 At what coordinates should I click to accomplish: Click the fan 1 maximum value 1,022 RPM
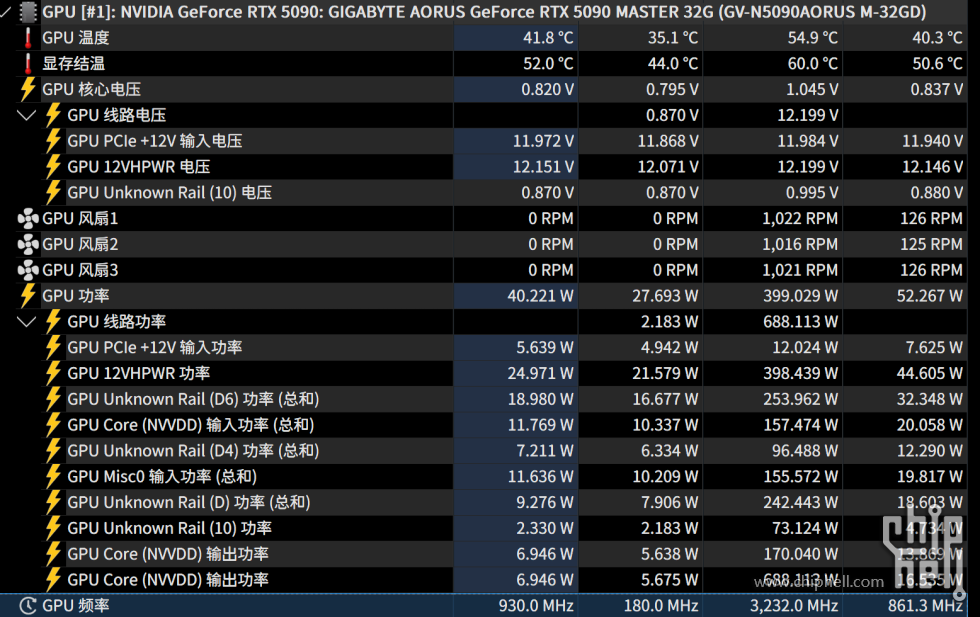tap(800, 218)
